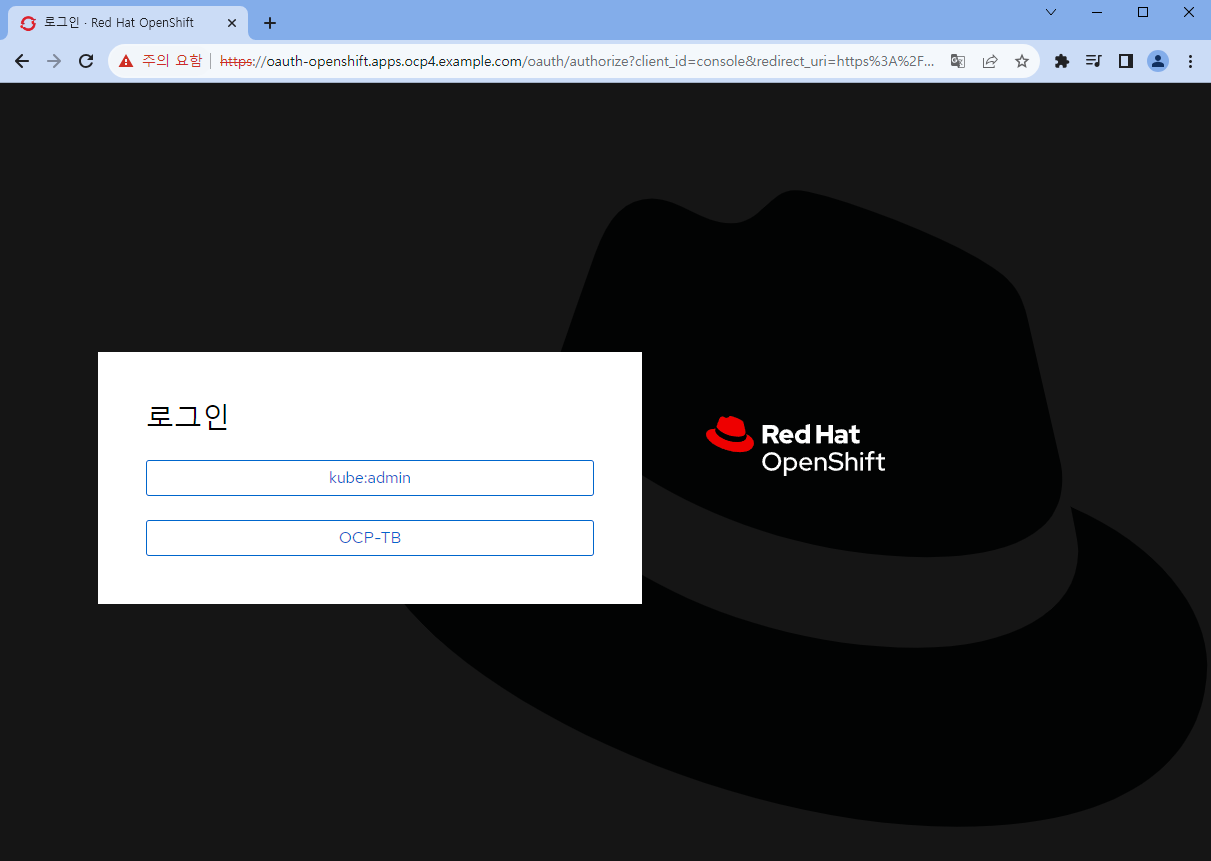Minimize the Chrome window
Image resolution: width=1211 pixels, height=861 pixels.
click(x=1097, y=12)
